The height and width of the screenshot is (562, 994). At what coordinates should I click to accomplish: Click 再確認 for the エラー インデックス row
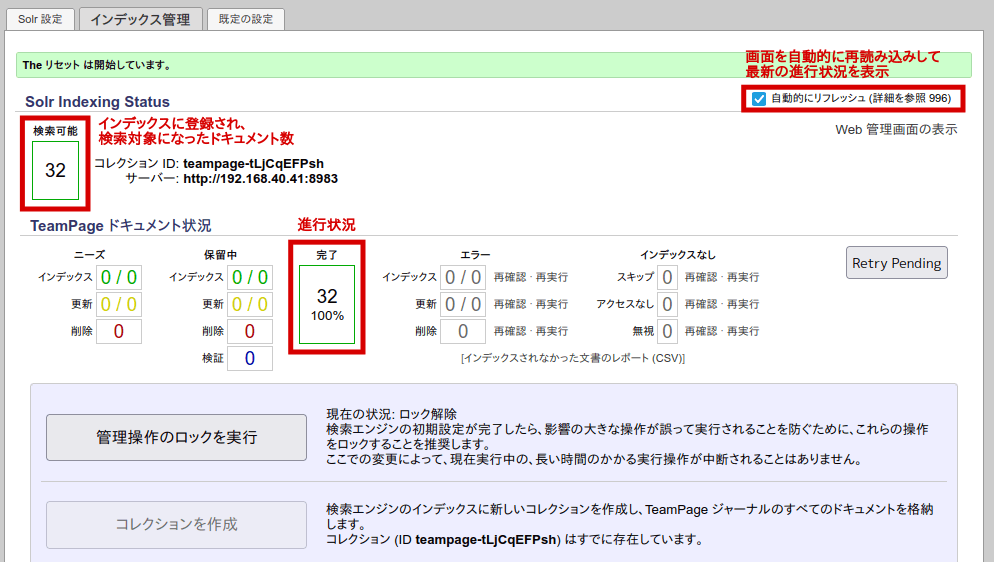pos(510,277)
